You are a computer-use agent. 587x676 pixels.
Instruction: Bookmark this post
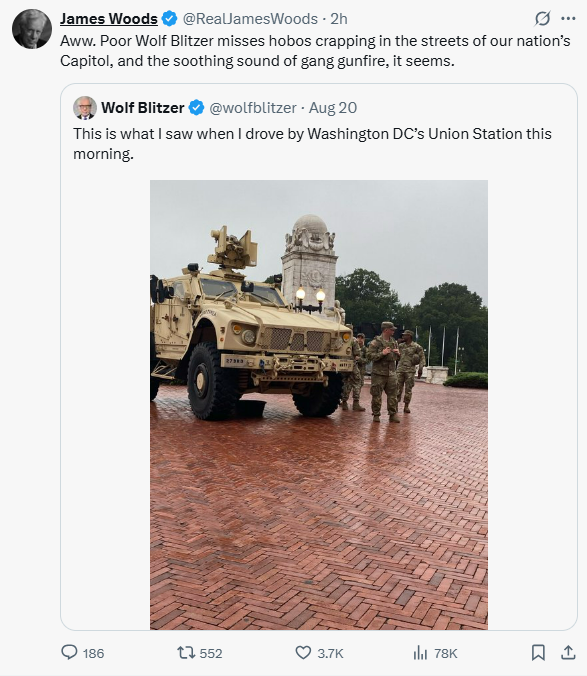coord(538,653)
